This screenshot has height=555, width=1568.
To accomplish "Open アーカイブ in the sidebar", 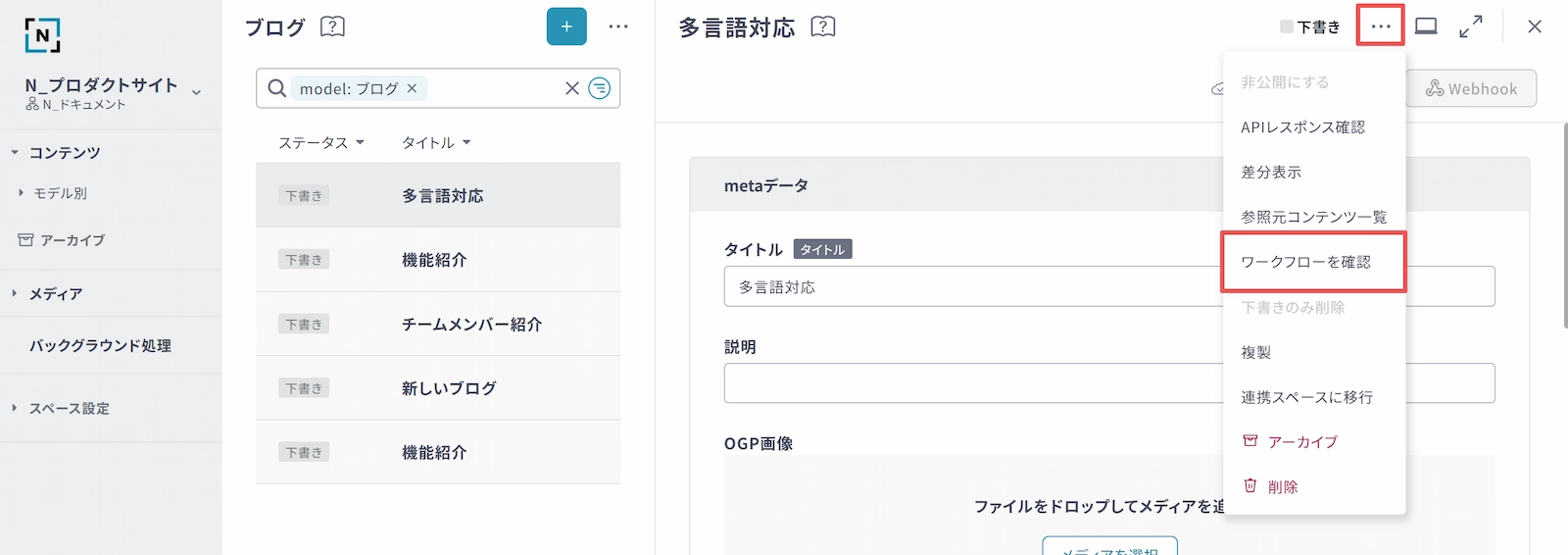I will tap(72, 240).
